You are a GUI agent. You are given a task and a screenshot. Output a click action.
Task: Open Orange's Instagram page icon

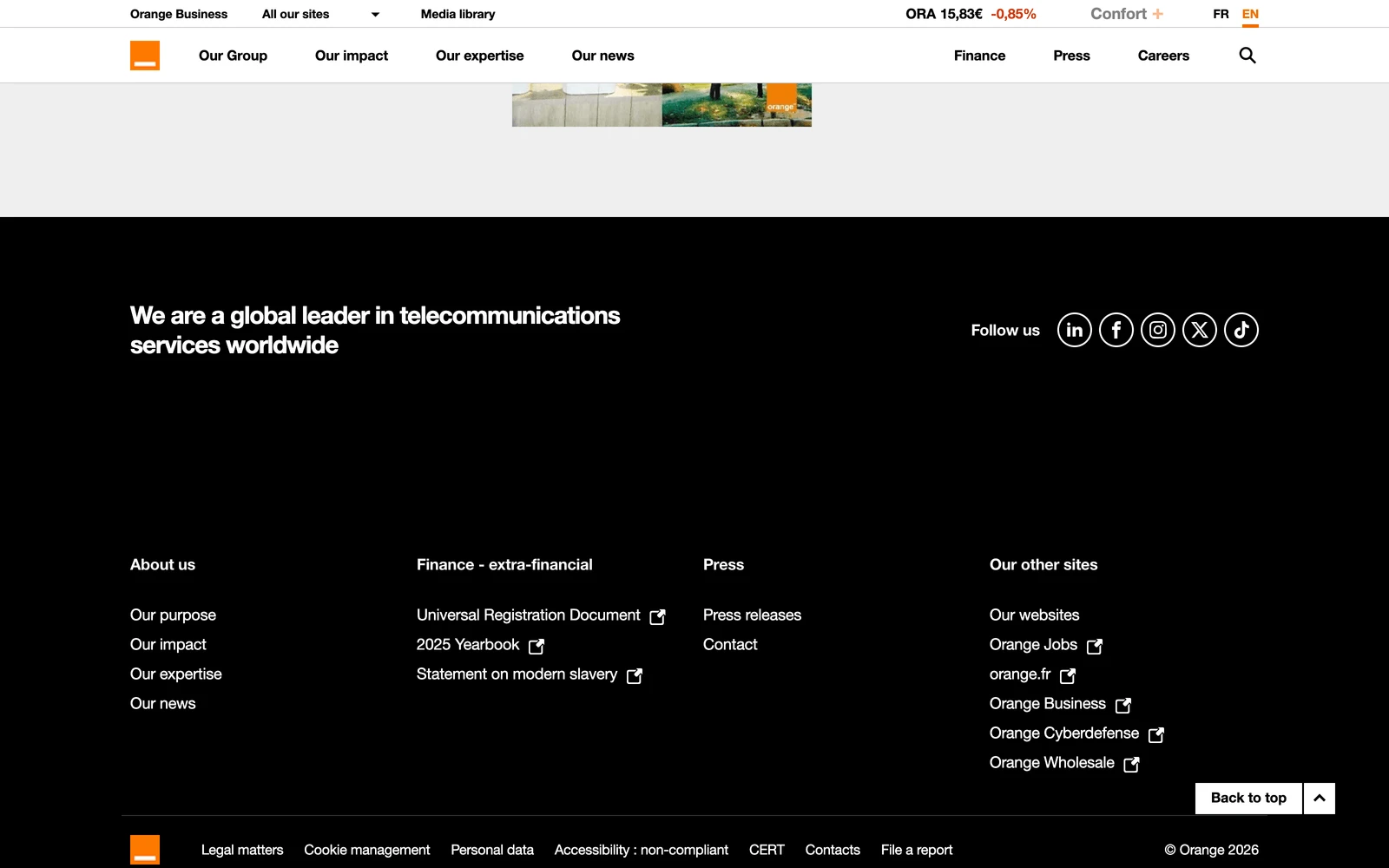coord(1158,330)
